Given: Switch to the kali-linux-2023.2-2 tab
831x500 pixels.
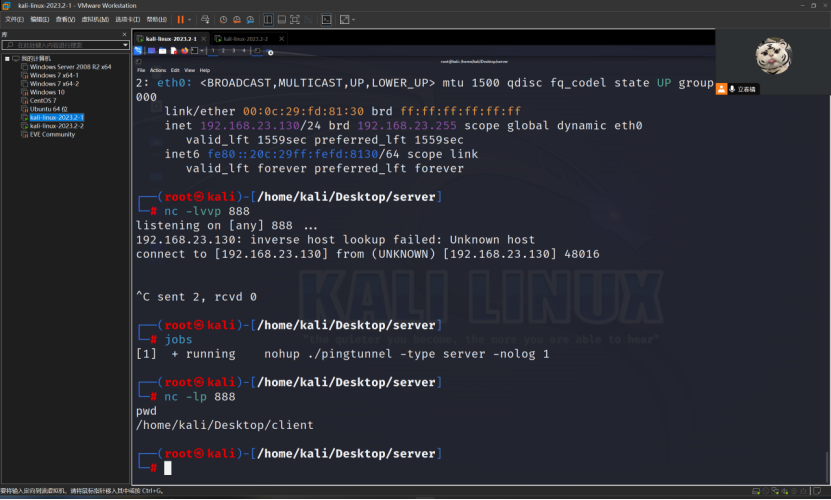Looking at the screenshot, I should click(x=245, y=39).
